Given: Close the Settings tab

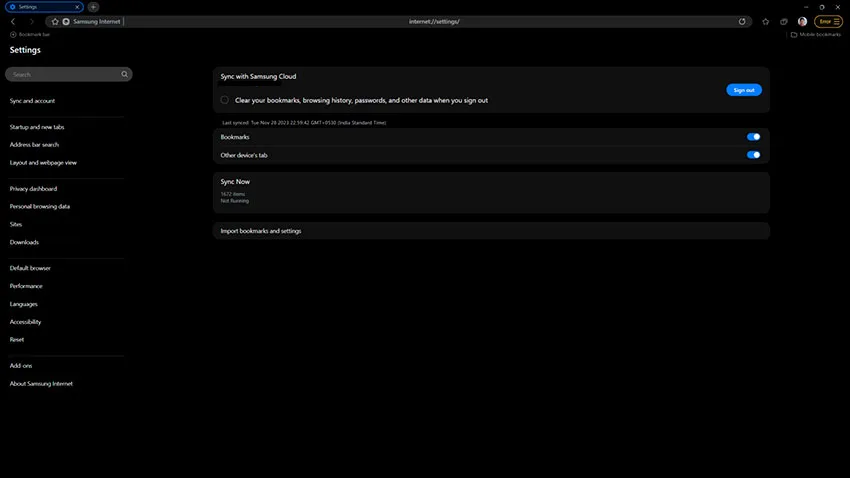Looking at the screenshot, I should [x=77, y=7].
